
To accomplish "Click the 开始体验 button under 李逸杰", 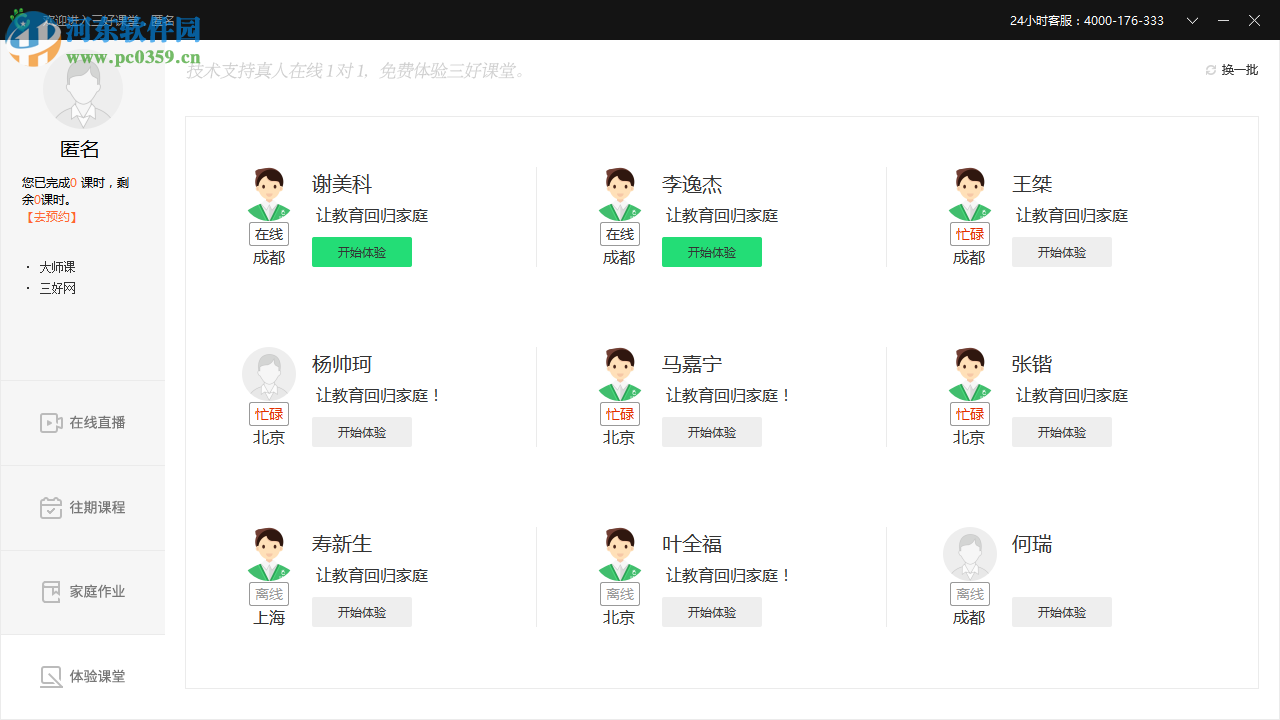I will [x=711, y=252].
